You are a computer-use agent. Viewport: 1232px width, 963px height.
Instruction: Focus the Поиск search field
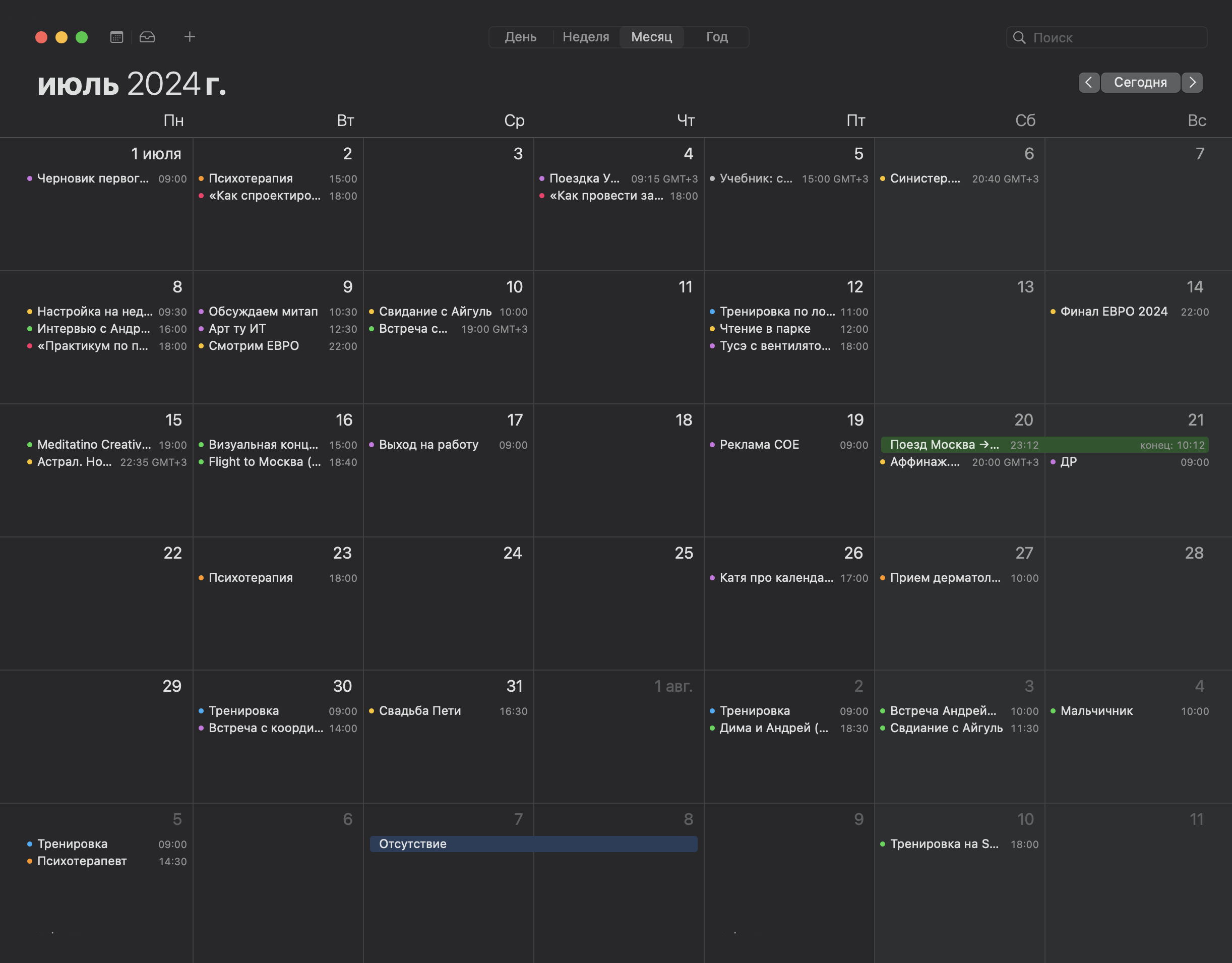1107,38
